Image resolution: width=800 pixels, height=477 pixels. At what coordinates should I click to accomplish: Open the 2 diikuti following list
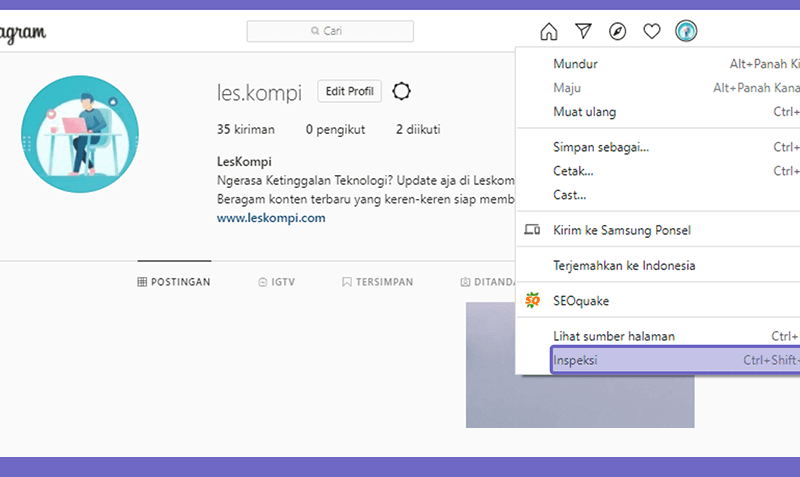click(418, 130)
